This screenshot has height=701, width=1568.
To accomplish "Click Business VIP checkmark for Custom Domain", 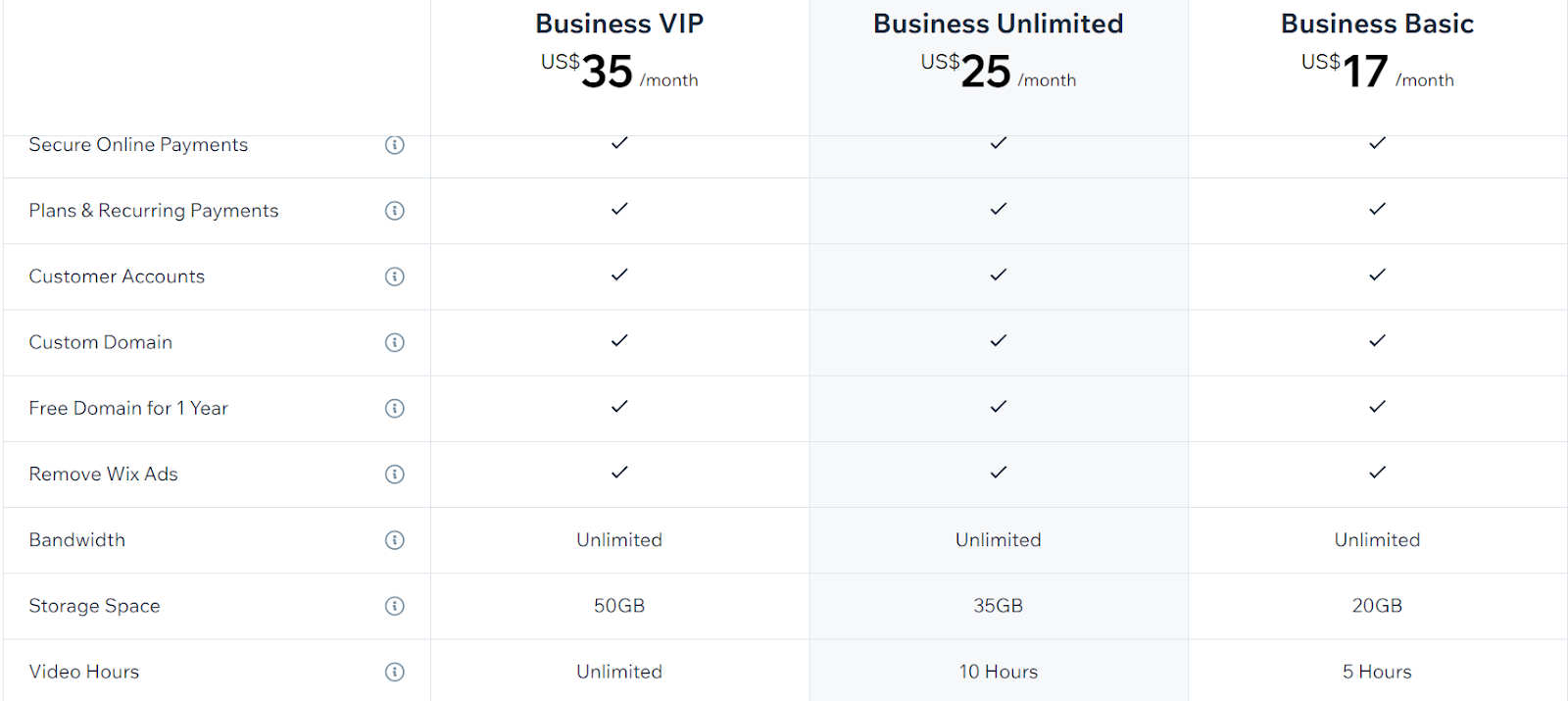I will [x=619, y=341].
